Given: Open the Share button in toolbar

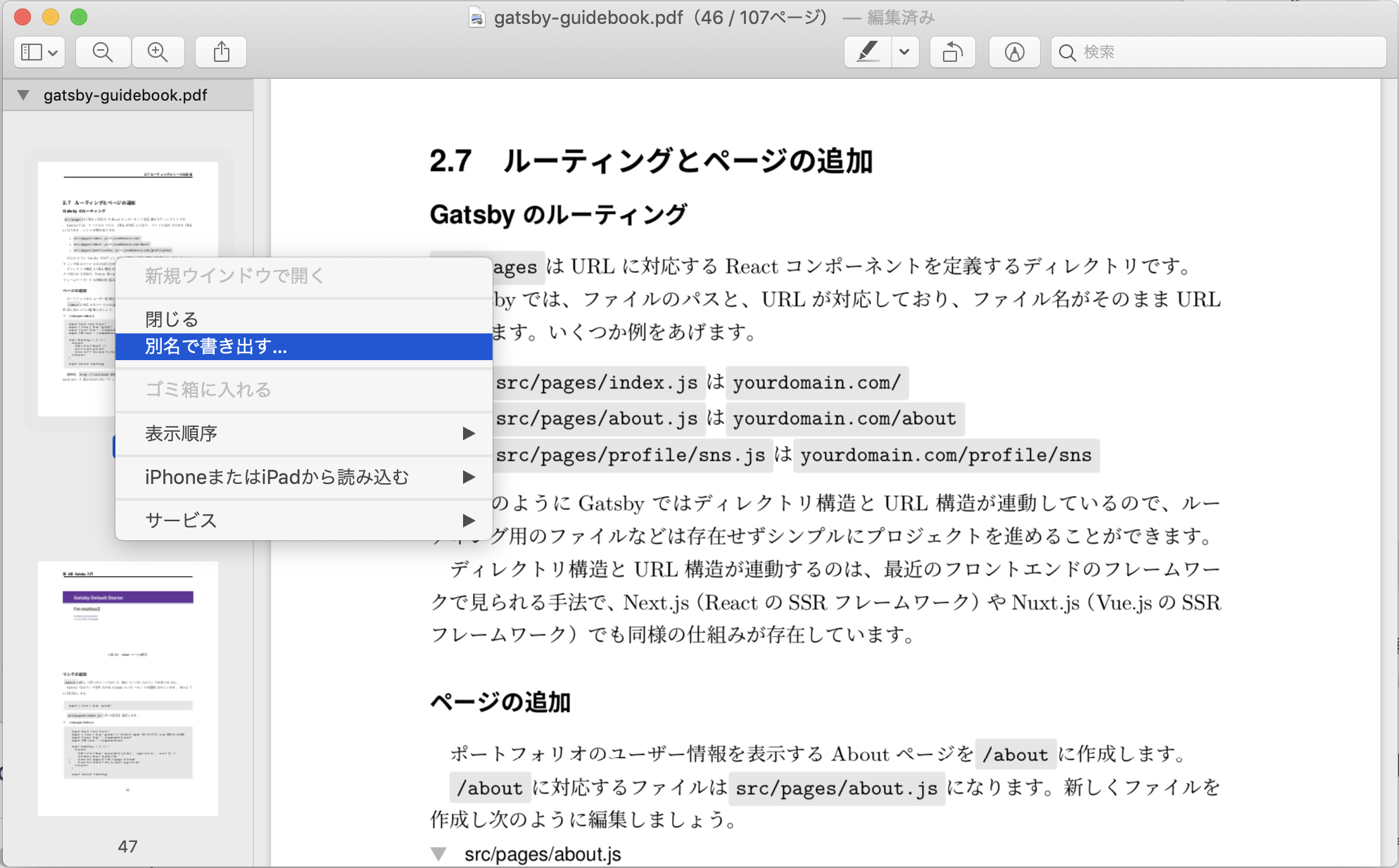Looking at the screenshot, I should (x=221, y=52).
